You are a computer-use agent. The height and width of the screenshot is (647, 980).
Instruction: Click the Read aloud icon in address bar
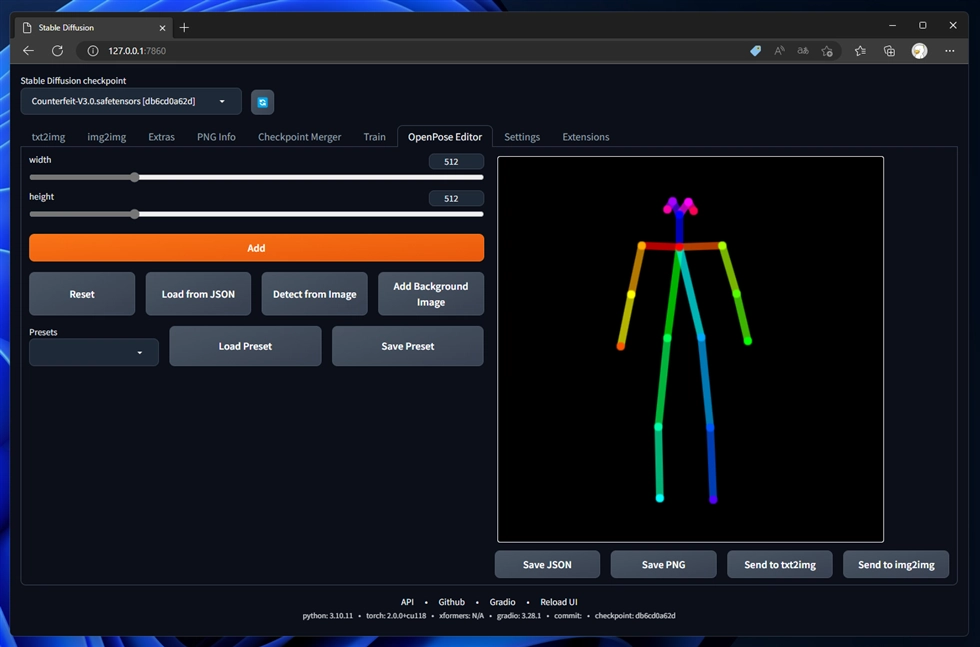(779, 51)
